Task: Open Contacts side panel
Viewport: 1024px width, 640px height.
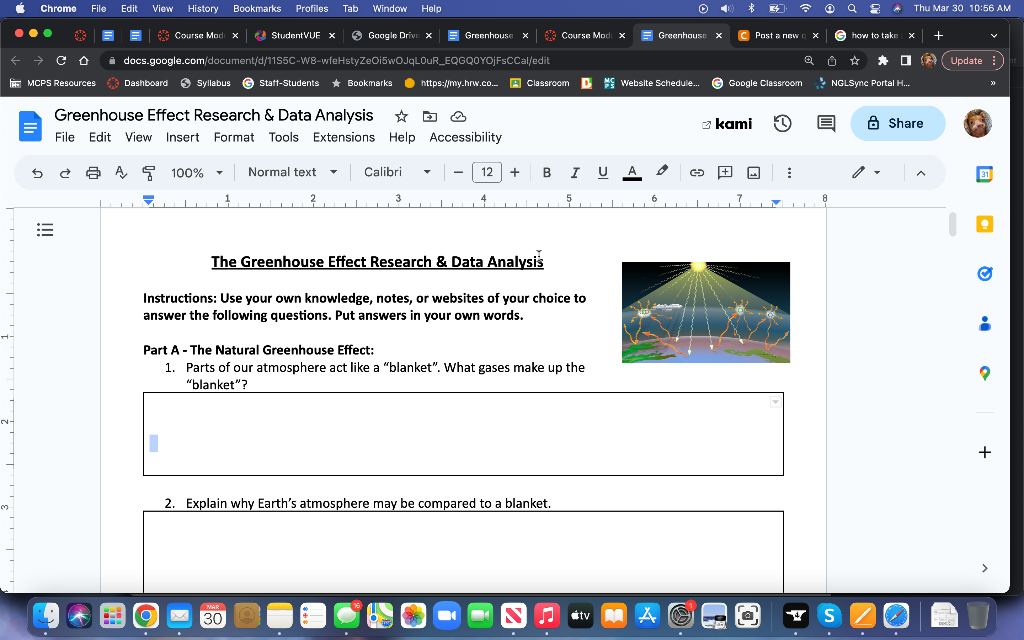Action: [985, 323]
